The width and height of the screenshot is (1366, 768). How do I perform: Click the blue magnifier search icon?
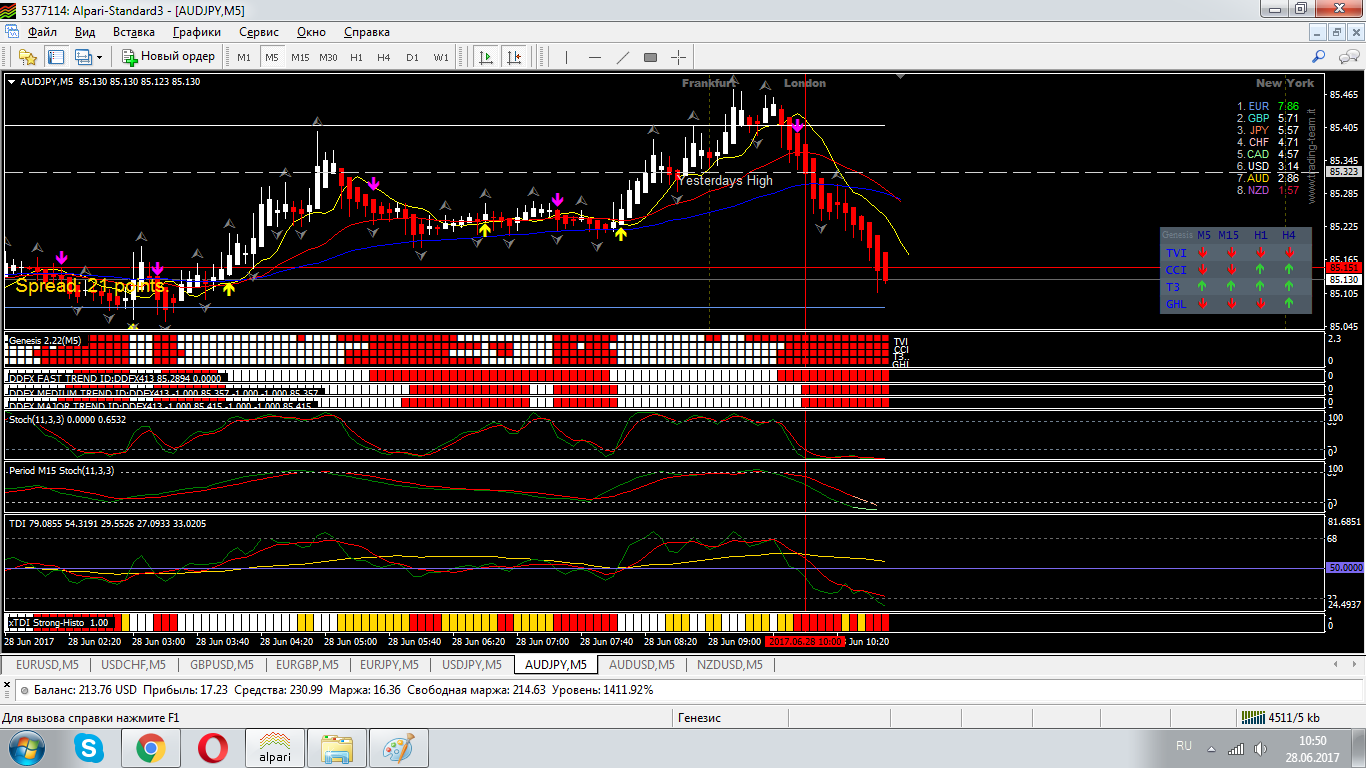[x=1319, y=57]
